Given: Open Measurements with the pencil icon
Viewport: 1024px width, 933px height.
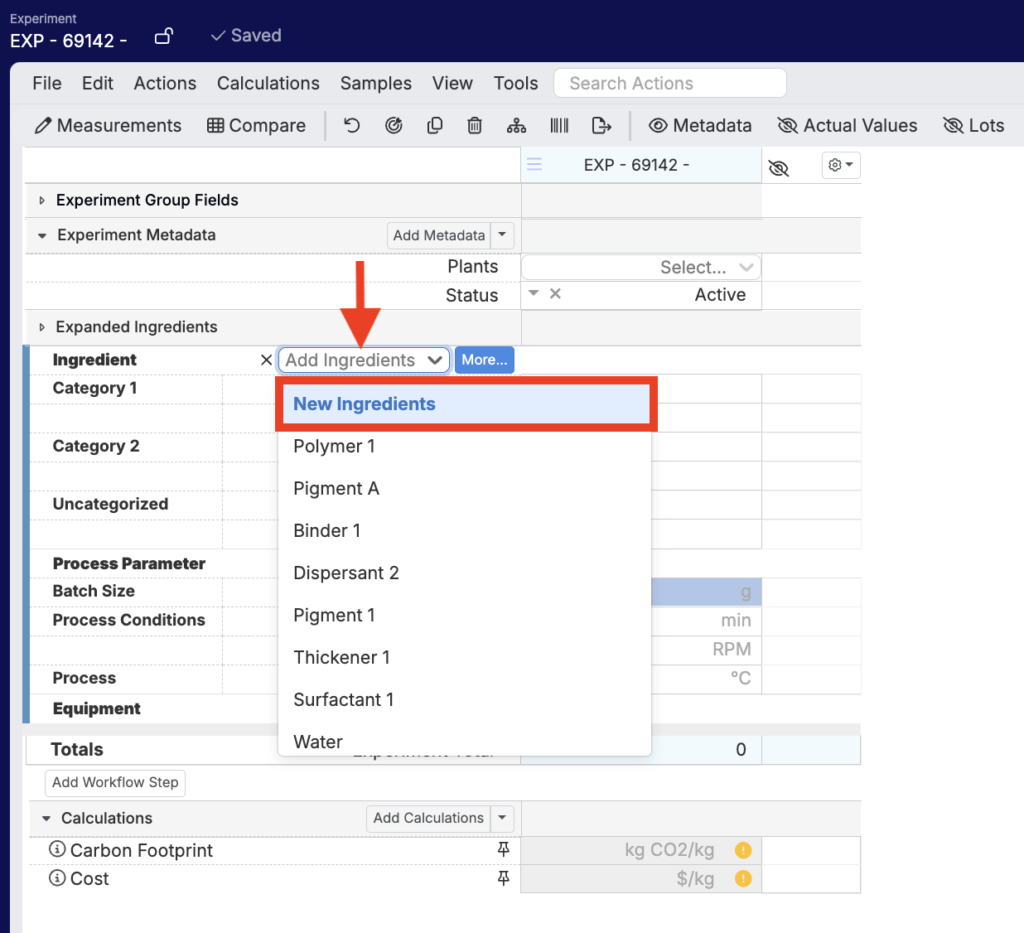Looking at the screenshot, I should point(108,125).
